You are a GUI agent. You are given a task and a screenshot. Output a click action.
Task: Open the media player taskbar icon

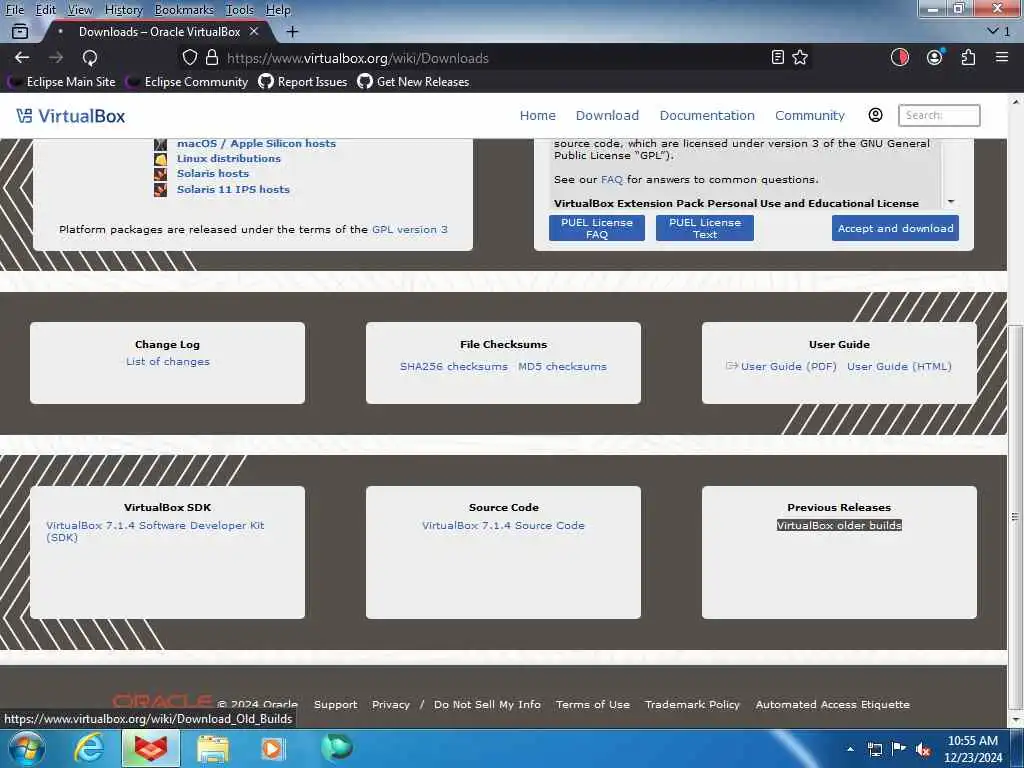click(x=273, y=748)
